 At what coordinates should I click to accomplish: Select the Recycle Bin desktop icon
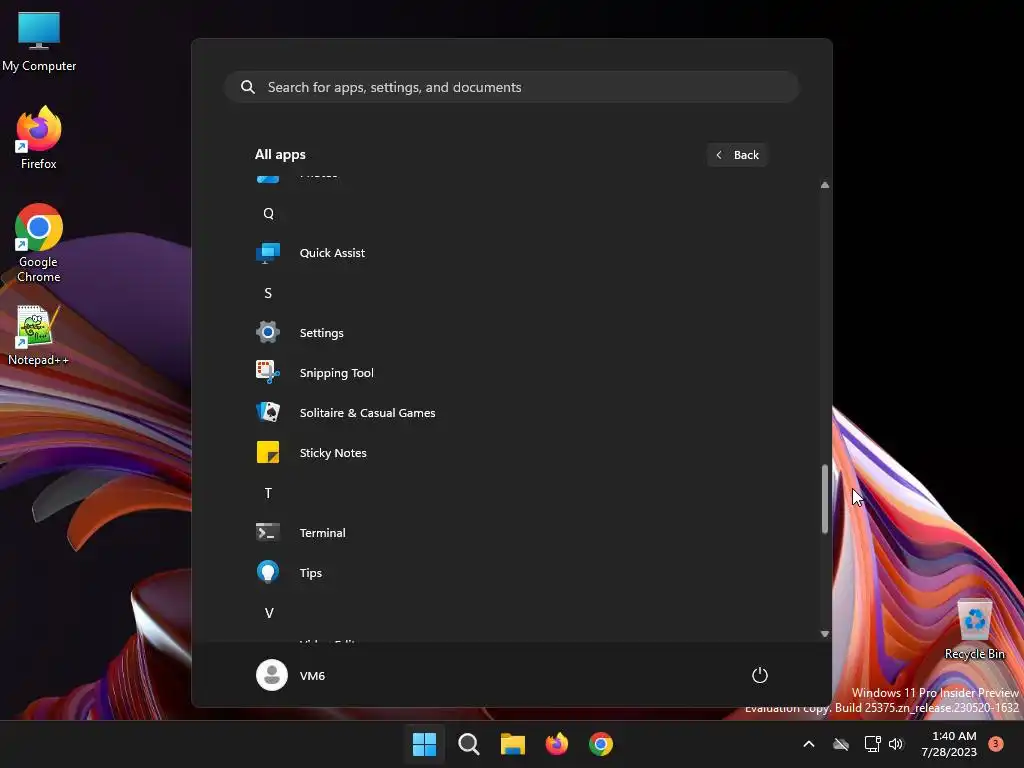(974, 630)
